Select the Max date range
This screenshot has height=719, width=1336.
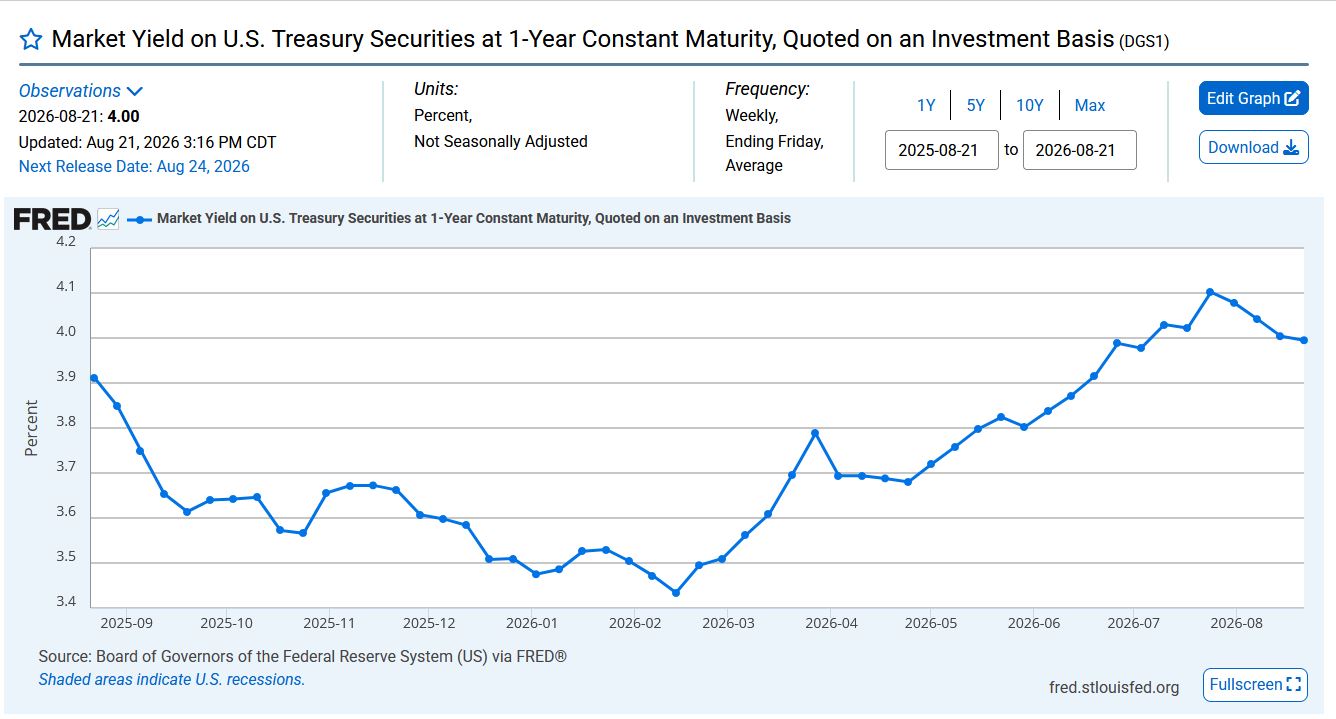point(1090,105)
